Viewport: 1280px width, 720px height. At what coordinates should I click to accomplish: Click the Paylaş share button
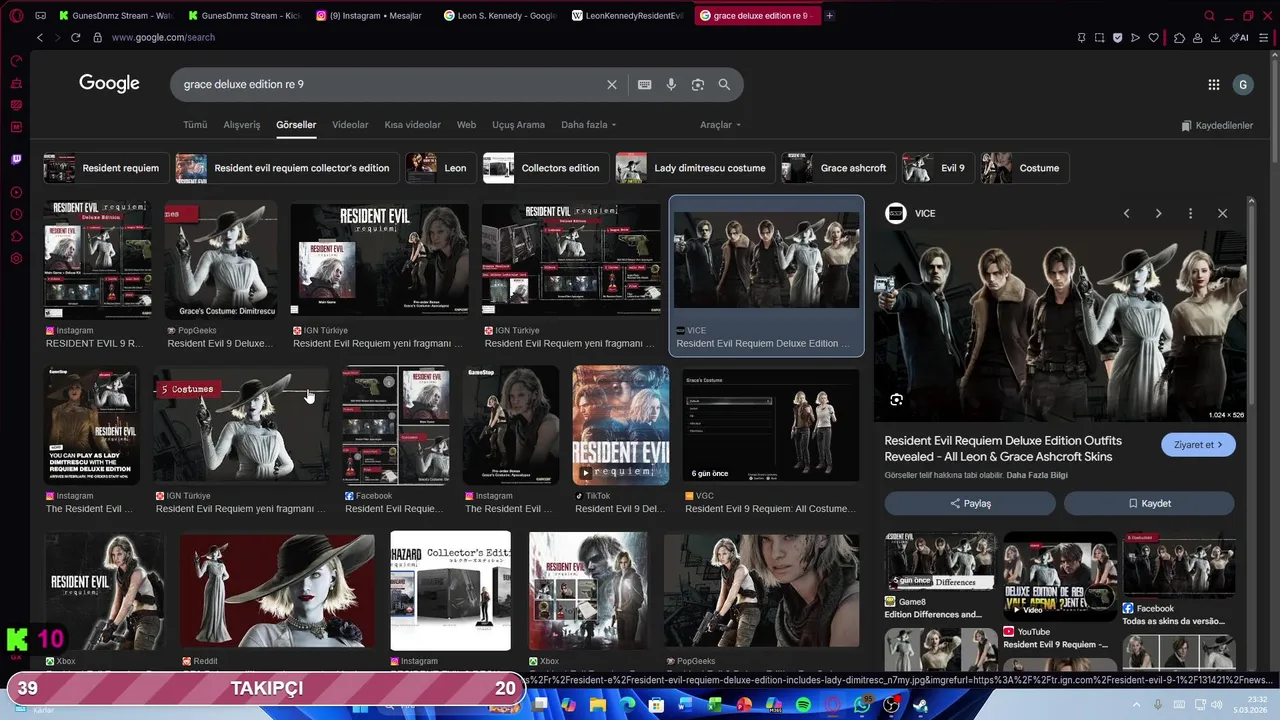pos(970,503)
